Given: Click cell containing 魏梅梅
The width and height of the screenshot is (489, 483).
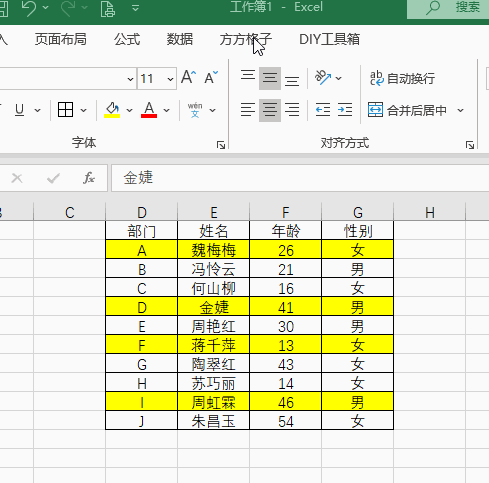Looking at the screenshot, I should coord(214,250).
